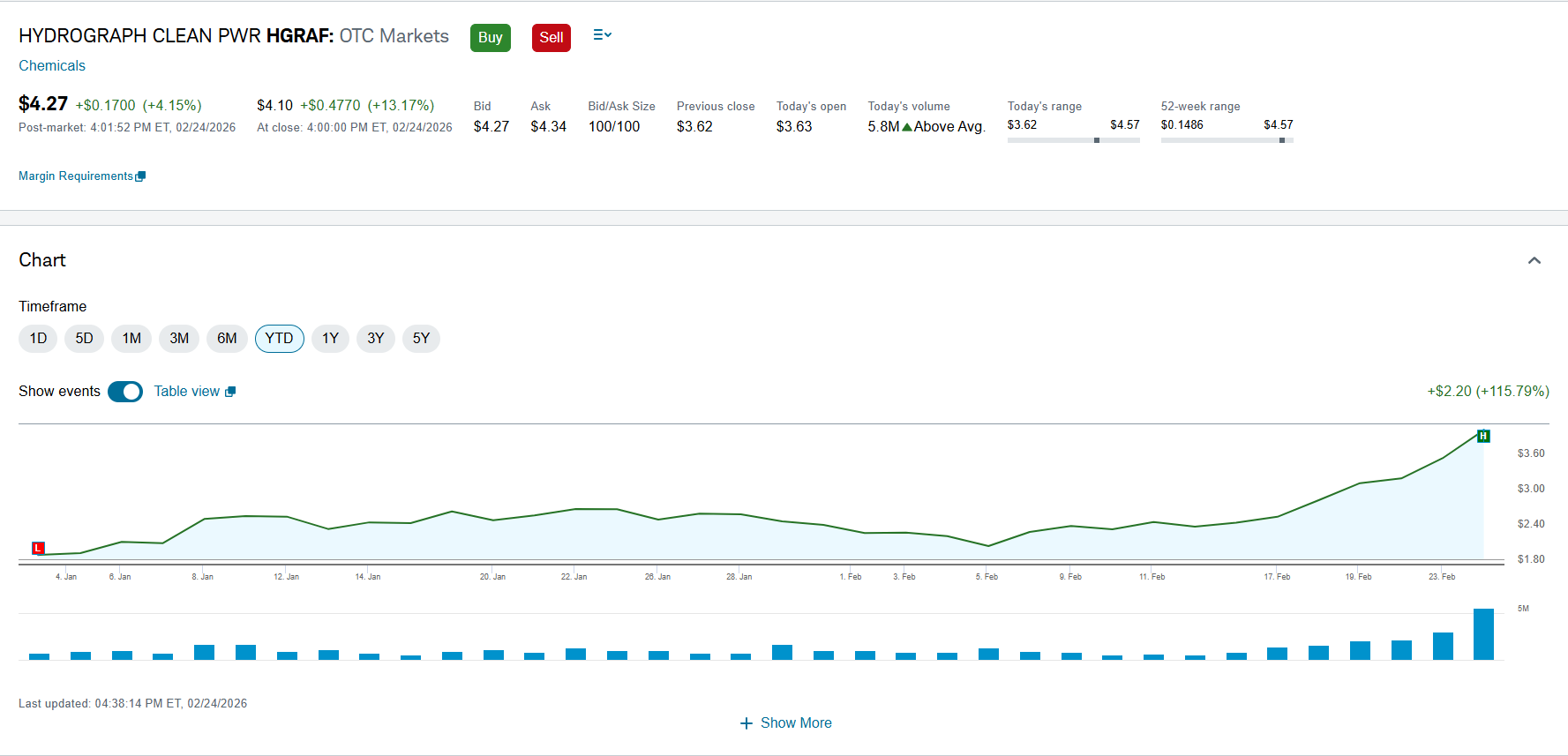Open the Margin Requirements link
Viewport: 1568px width, 756px height.
pos(76,176)
